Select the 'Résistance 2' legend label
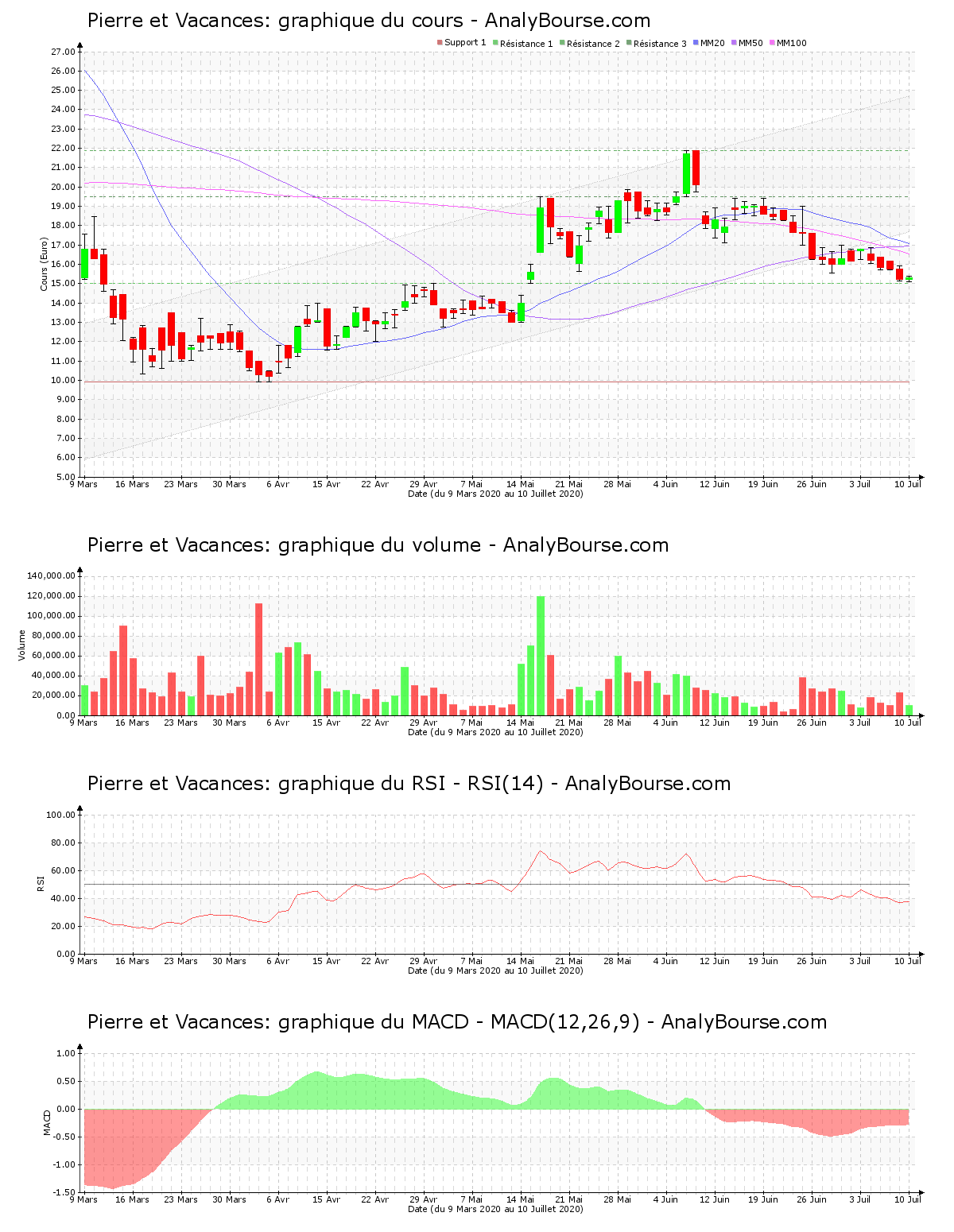 (x=593, y=43)
